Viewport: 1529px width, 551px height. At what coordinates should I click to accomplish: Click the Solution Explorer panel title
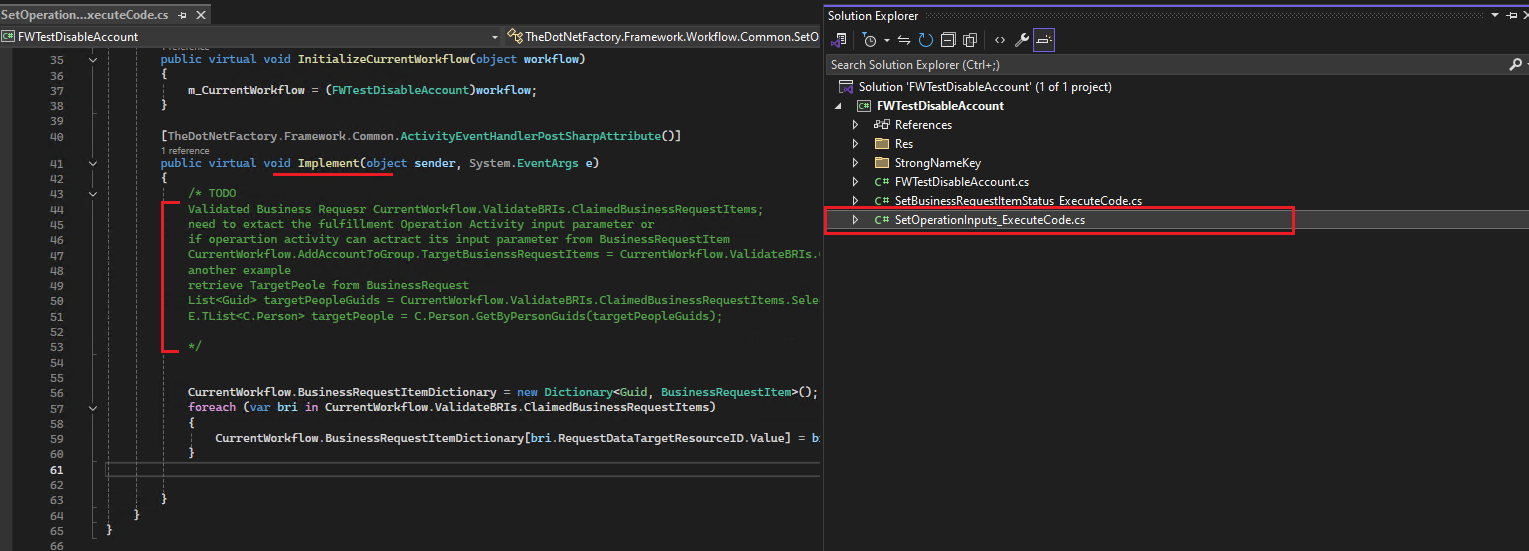(872, 16)
